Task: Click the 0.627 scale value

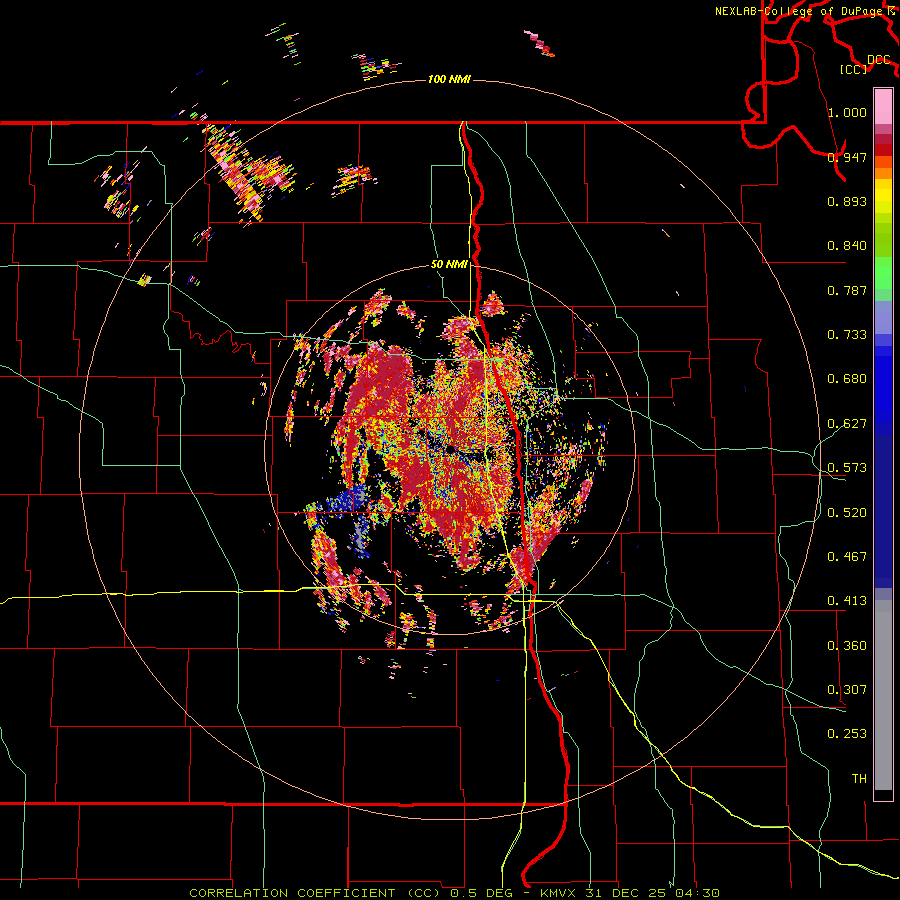Action: 847,423
